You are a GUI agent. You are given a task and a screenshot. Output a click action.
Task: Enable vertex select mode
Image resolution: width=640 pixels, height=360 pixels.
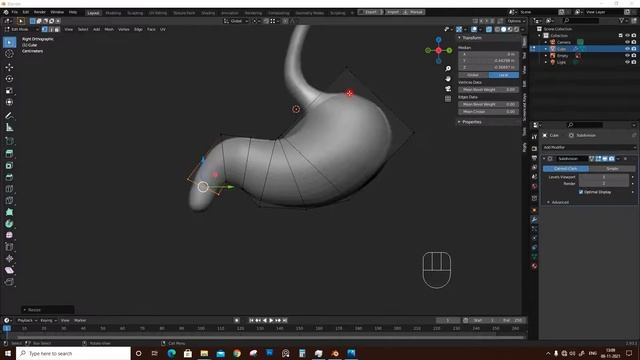[x=44, y=29]
